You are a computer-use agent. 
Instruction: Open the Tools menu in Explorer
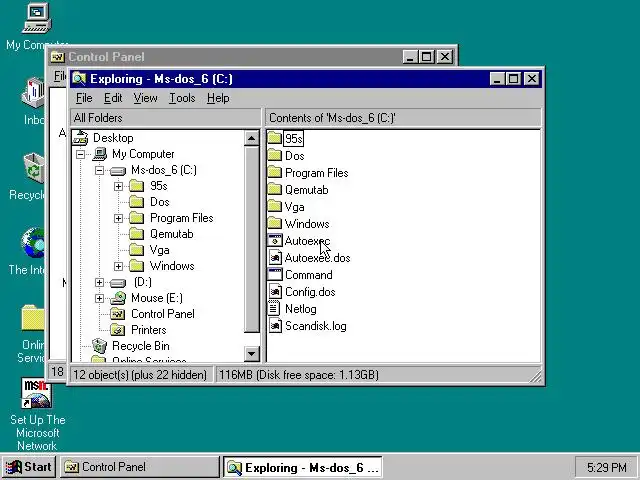coord(182,98)
